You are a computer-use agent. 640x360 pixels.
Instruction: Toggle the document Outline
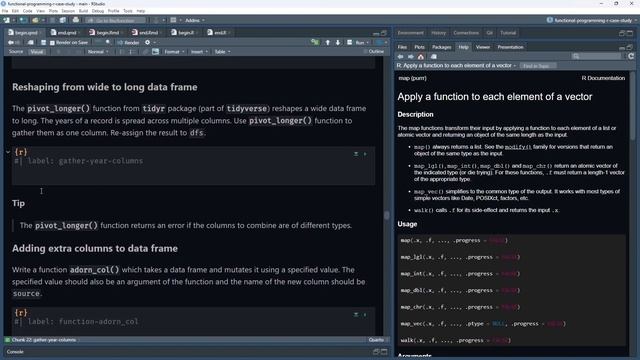click(x=373, y=52)
